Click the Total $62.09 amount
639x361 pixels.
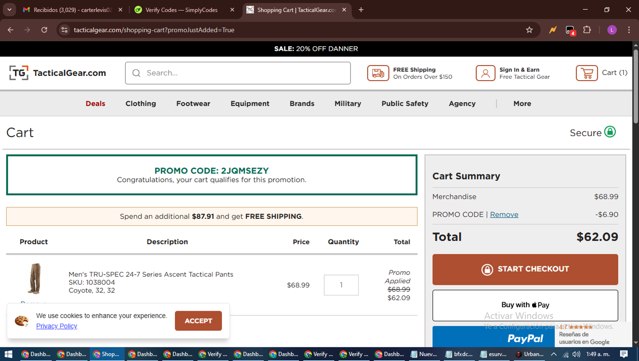(597, 237)
